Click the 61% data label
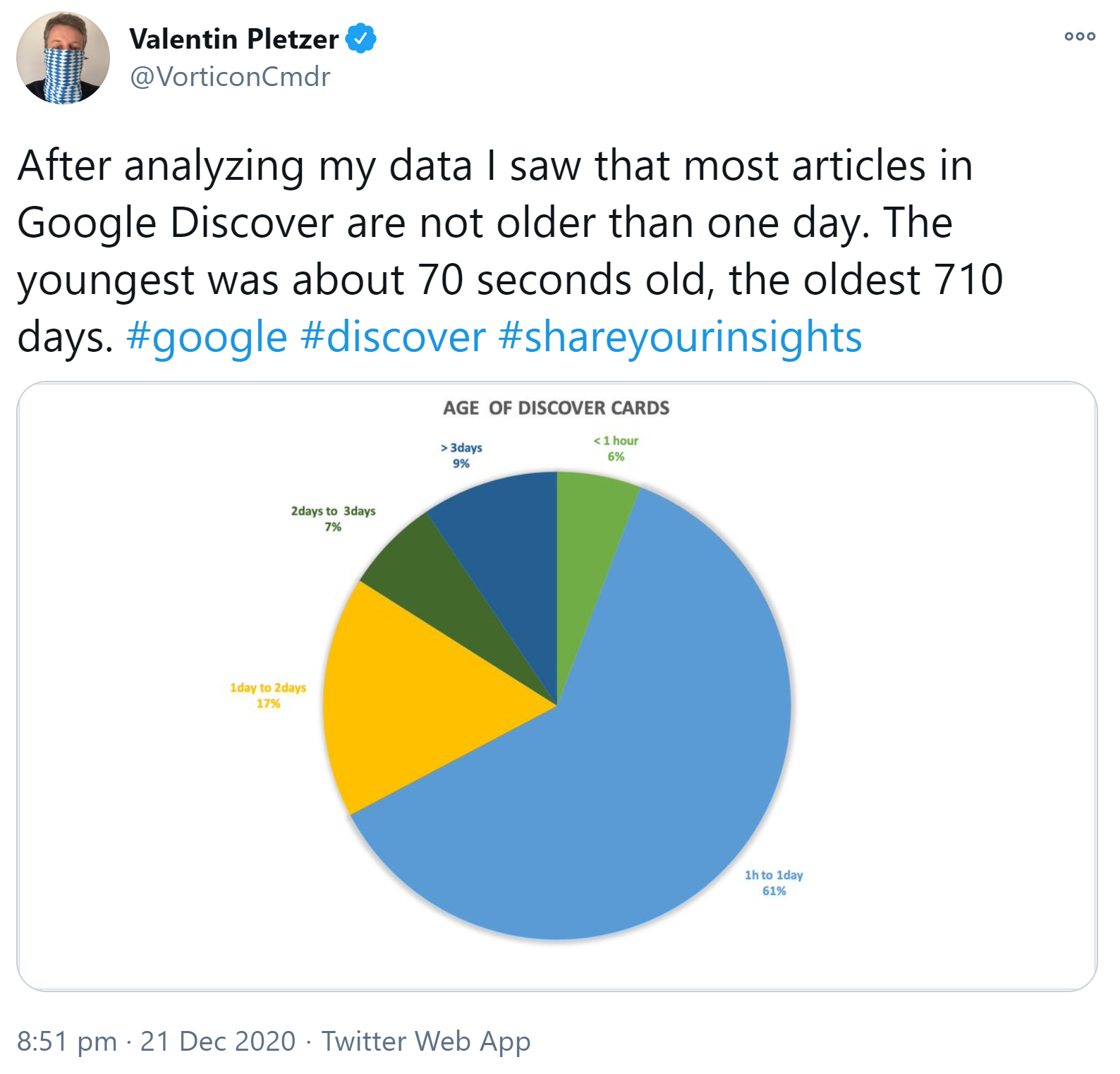1120x1074 pixels. tap(774, 891)
